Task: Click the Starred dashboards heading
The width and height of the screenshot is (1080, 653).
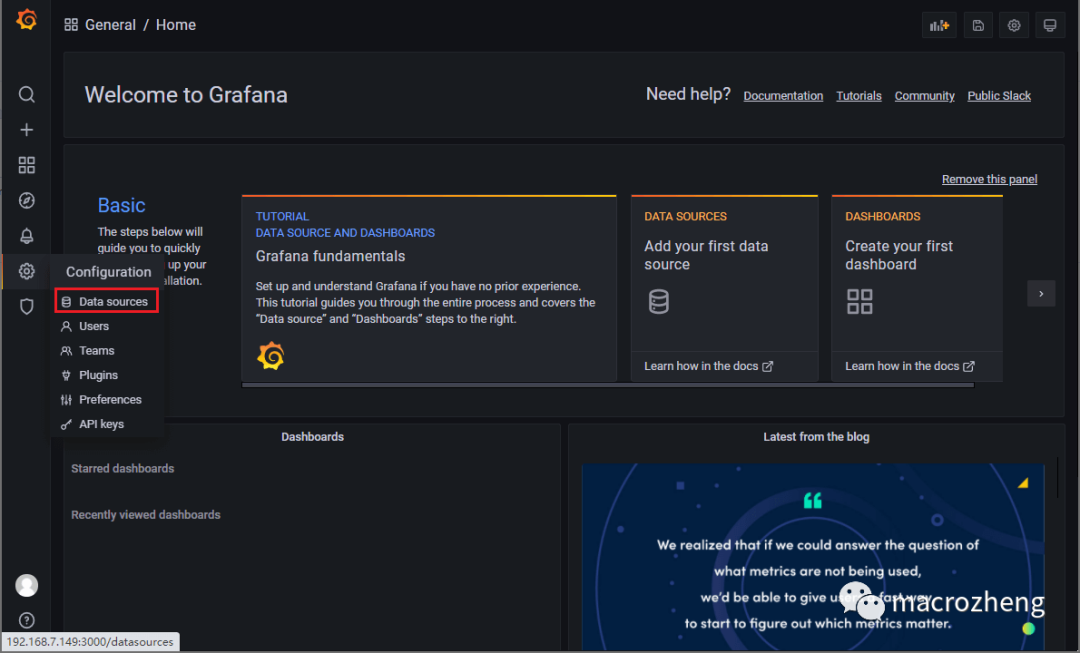Action: [123, 468]
